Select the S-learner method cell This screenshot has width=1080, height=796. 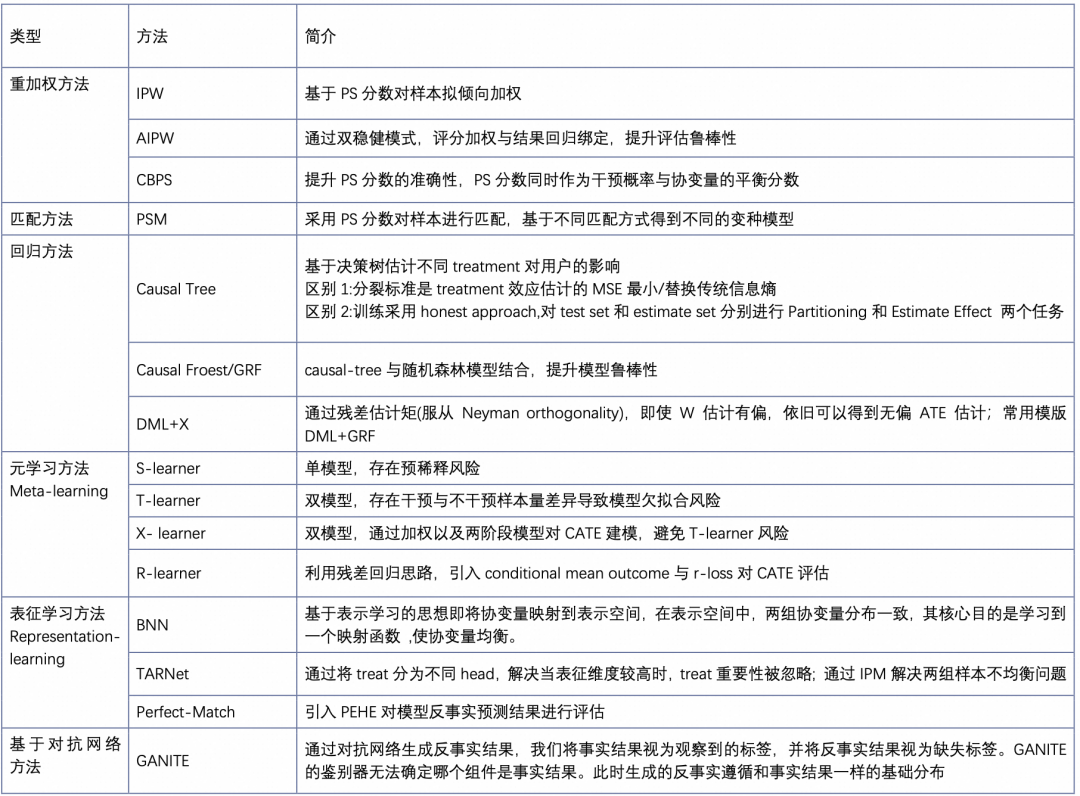pyautogui.click(x=168, y=468)
